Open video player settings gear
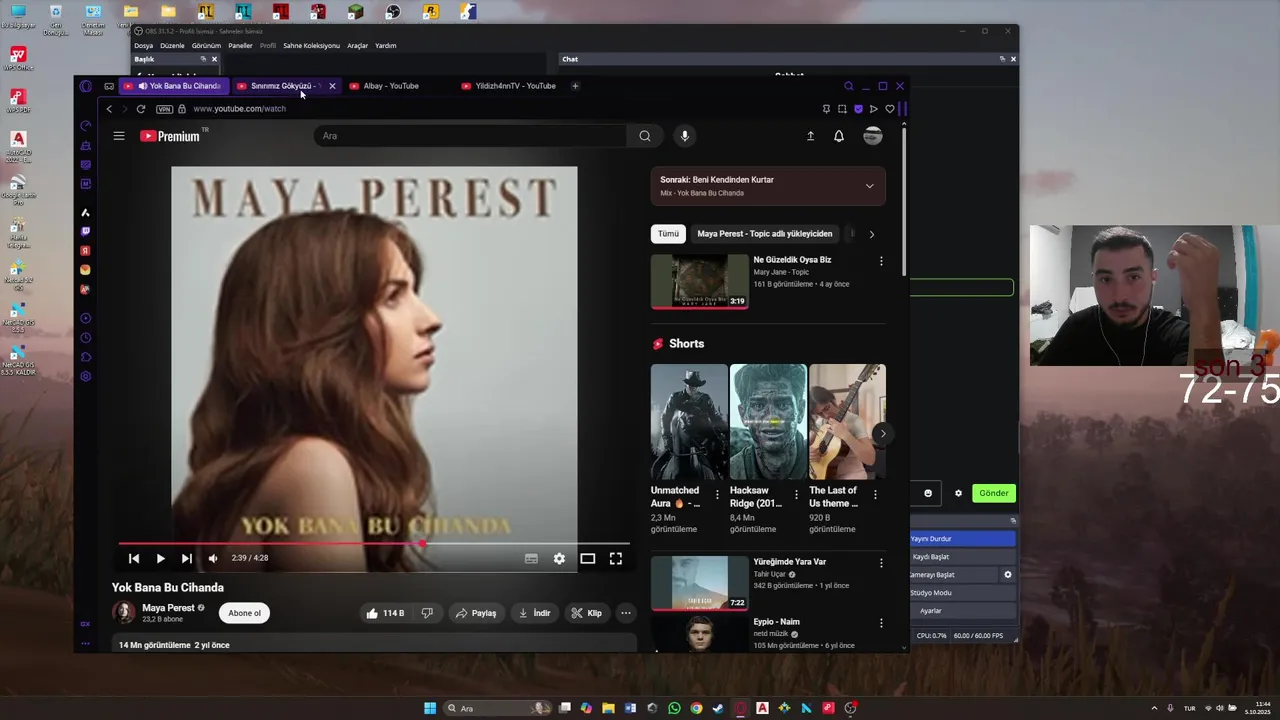This screenshot has width=1280, height=720. click(559, 558)
